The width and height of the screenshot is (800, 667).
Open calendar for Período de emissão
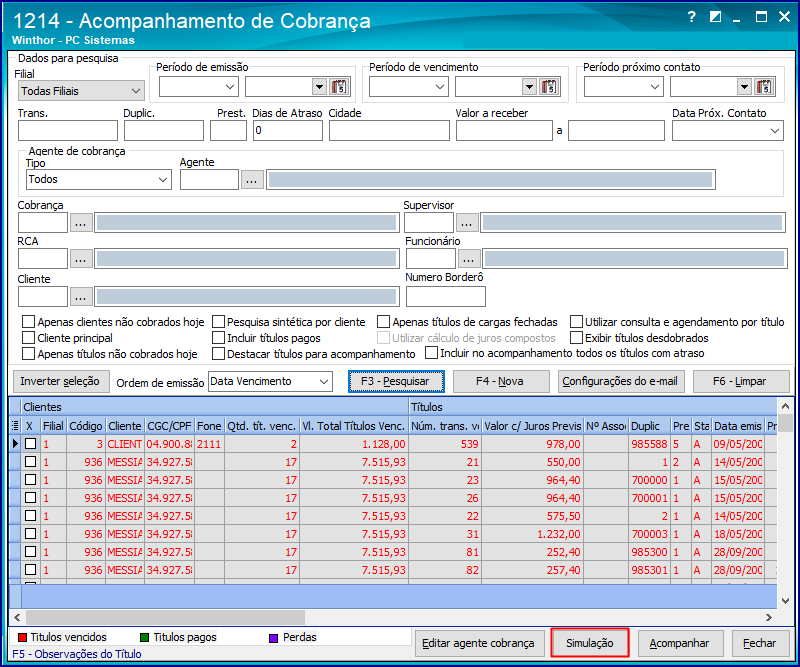[339, 87]
